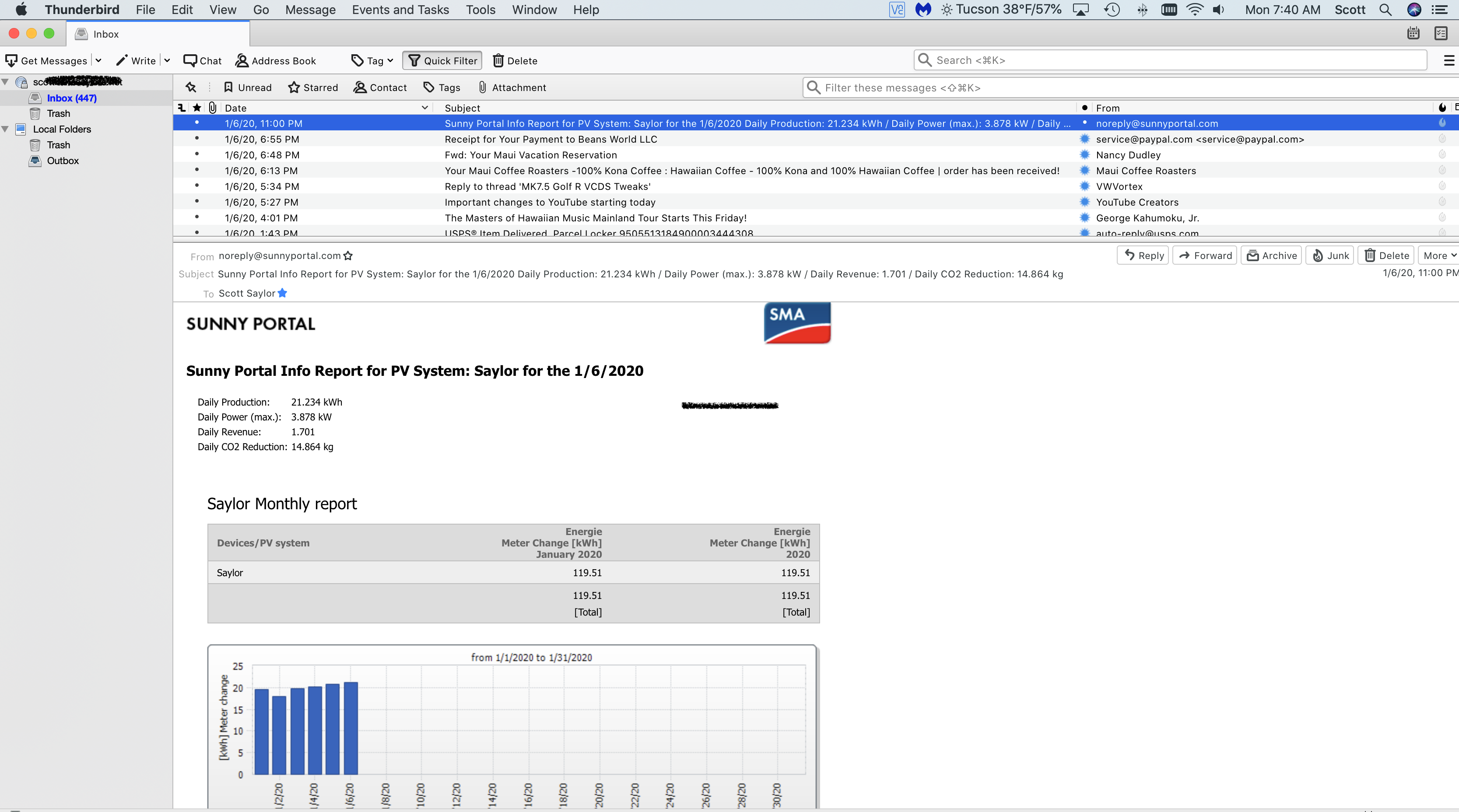The width and height of the screenshot is (1459, 812).
Task: Open the Address Book
Action: click(276, 60)
